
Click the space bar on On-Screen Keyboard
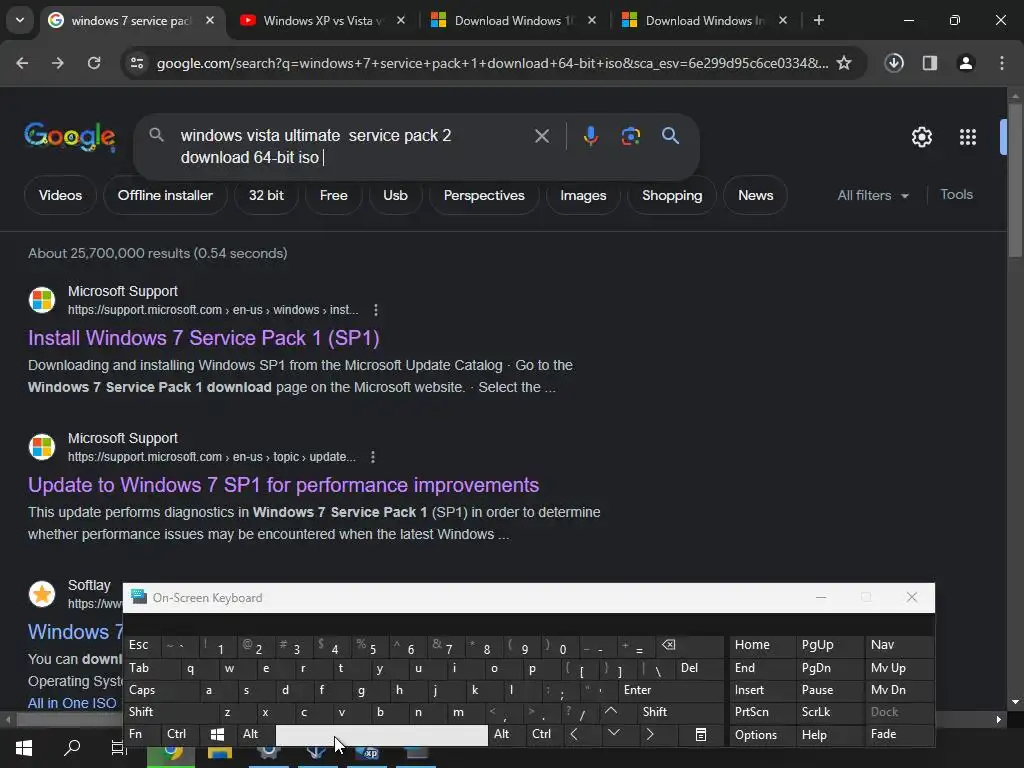click(381, 735)
